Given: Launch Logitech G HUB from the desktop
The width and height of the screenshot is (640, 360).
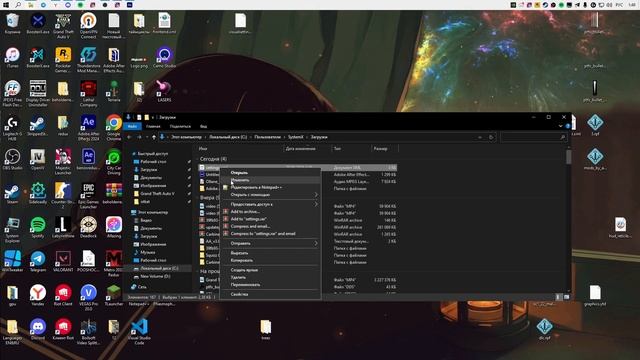Looking at the screenshot, I should (12, 127).
